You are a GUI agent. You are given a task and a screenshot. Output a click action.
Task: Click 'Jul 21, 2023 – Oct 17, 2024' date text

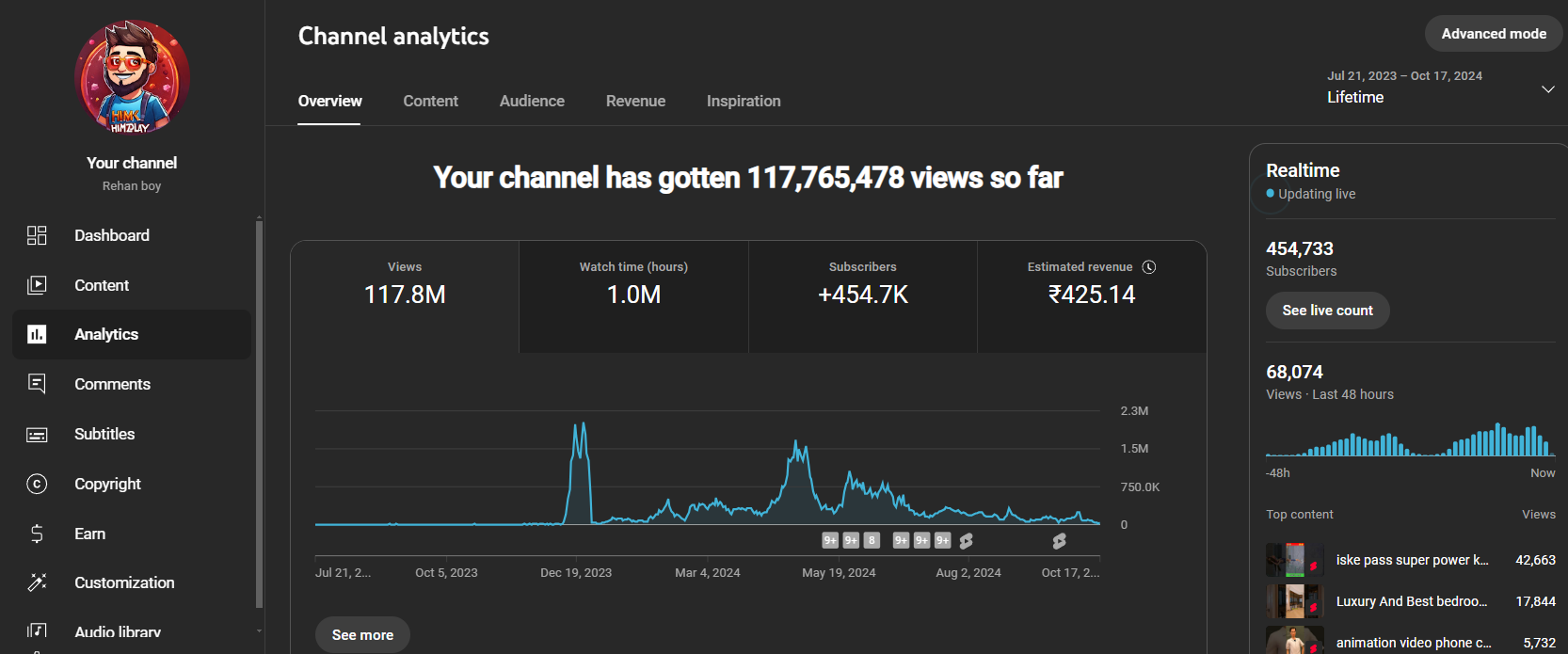[x=1404, y=76]
